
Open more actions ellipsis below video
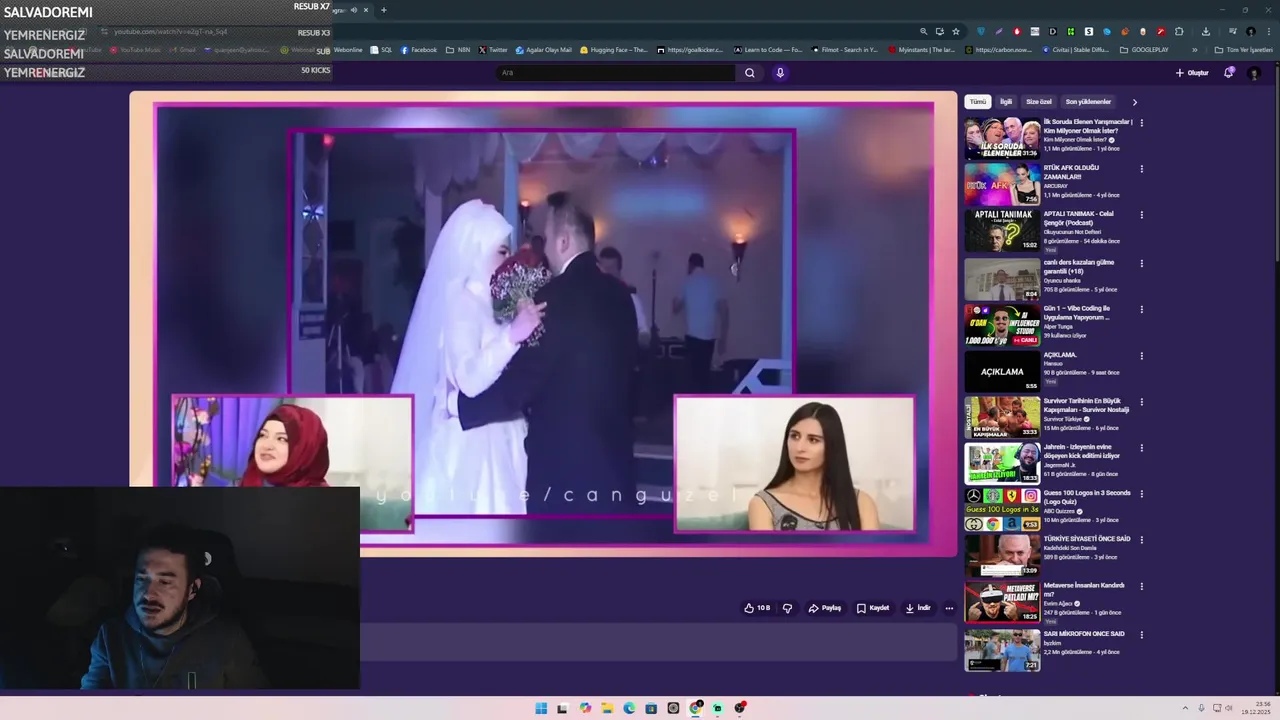tap(949, 608)
